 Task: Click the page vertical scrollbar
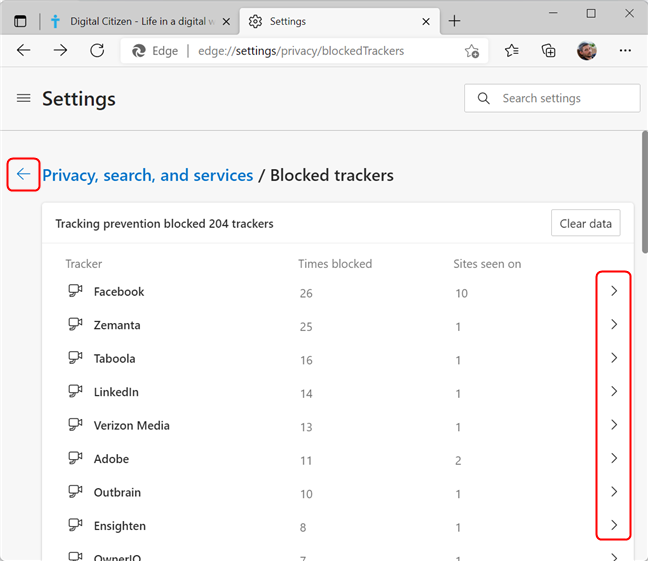pyautogui.click(x=645, y=192)
